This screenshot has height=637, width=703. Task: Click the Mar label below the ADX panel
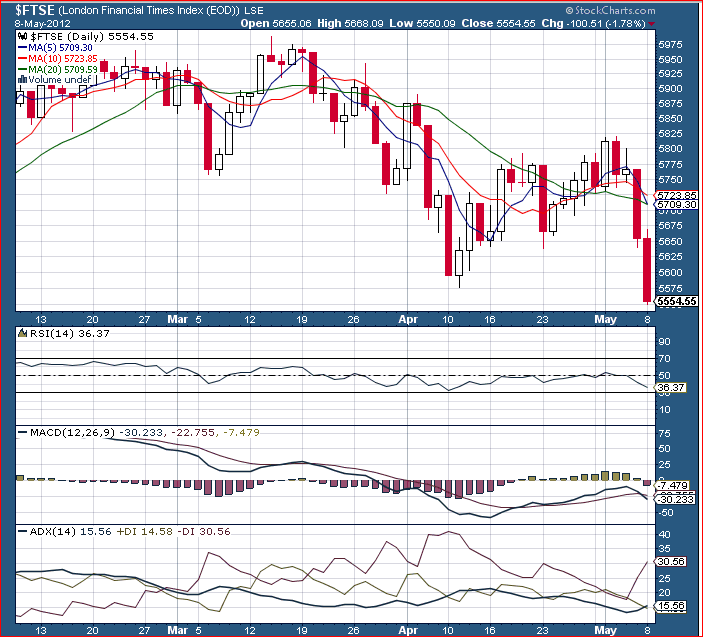[178, 630]
